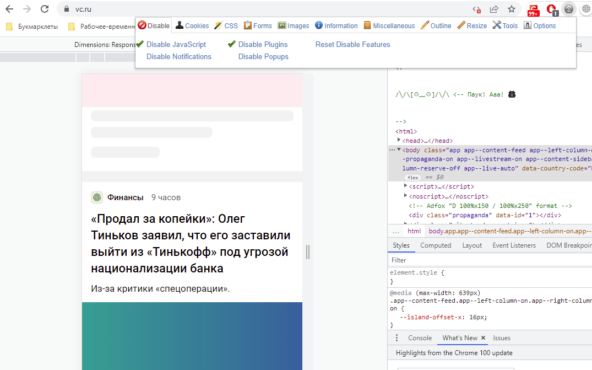Open the Outline tab
Image resolution: width=592 pixels, height=370 pixels.
[x=436, y=26]
